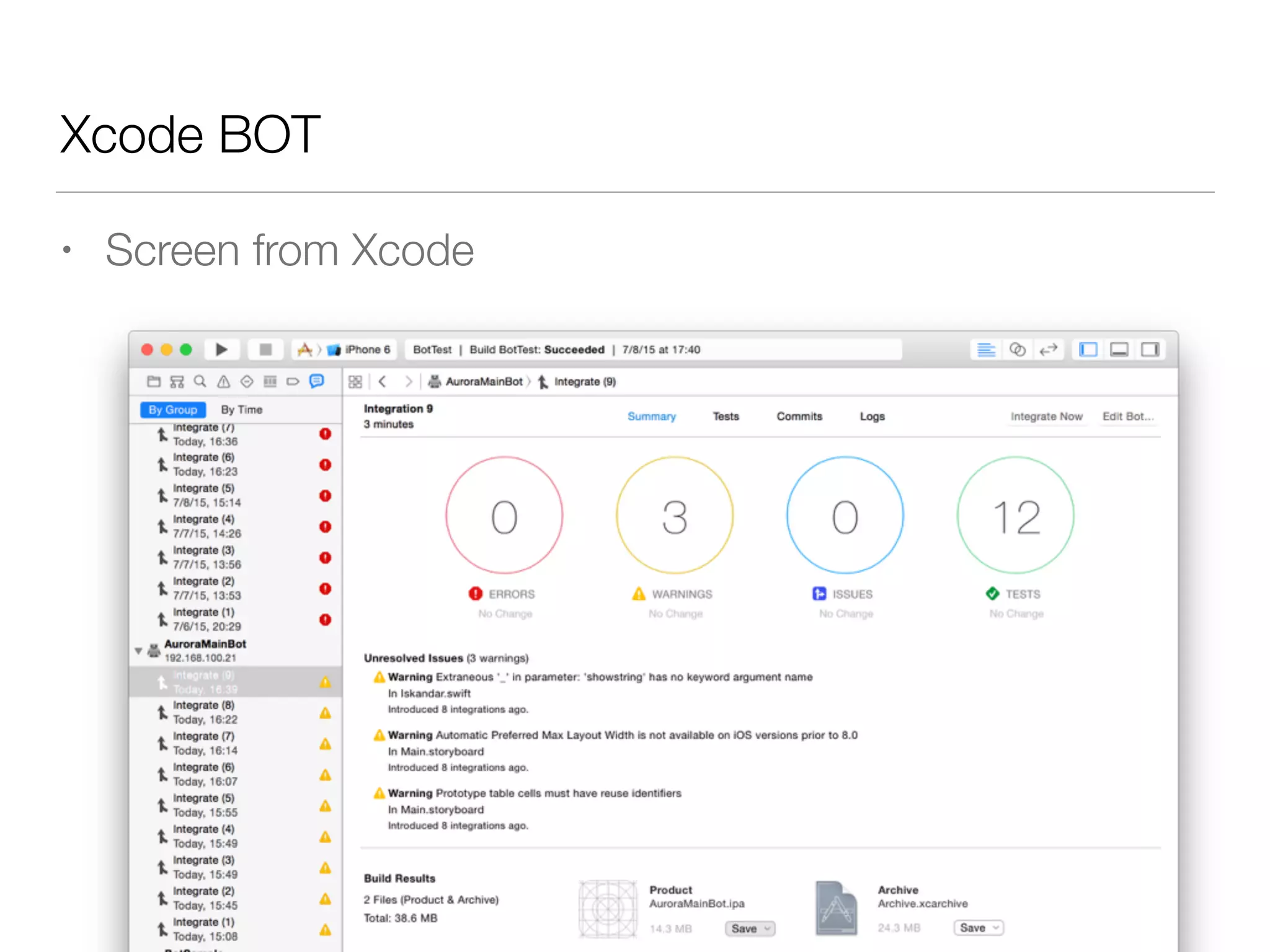This screenshot has width=1270, height=952.
Task: Click Integrate (9) in the jump bar
Action: pyautogui.click(x=577, y=382)
